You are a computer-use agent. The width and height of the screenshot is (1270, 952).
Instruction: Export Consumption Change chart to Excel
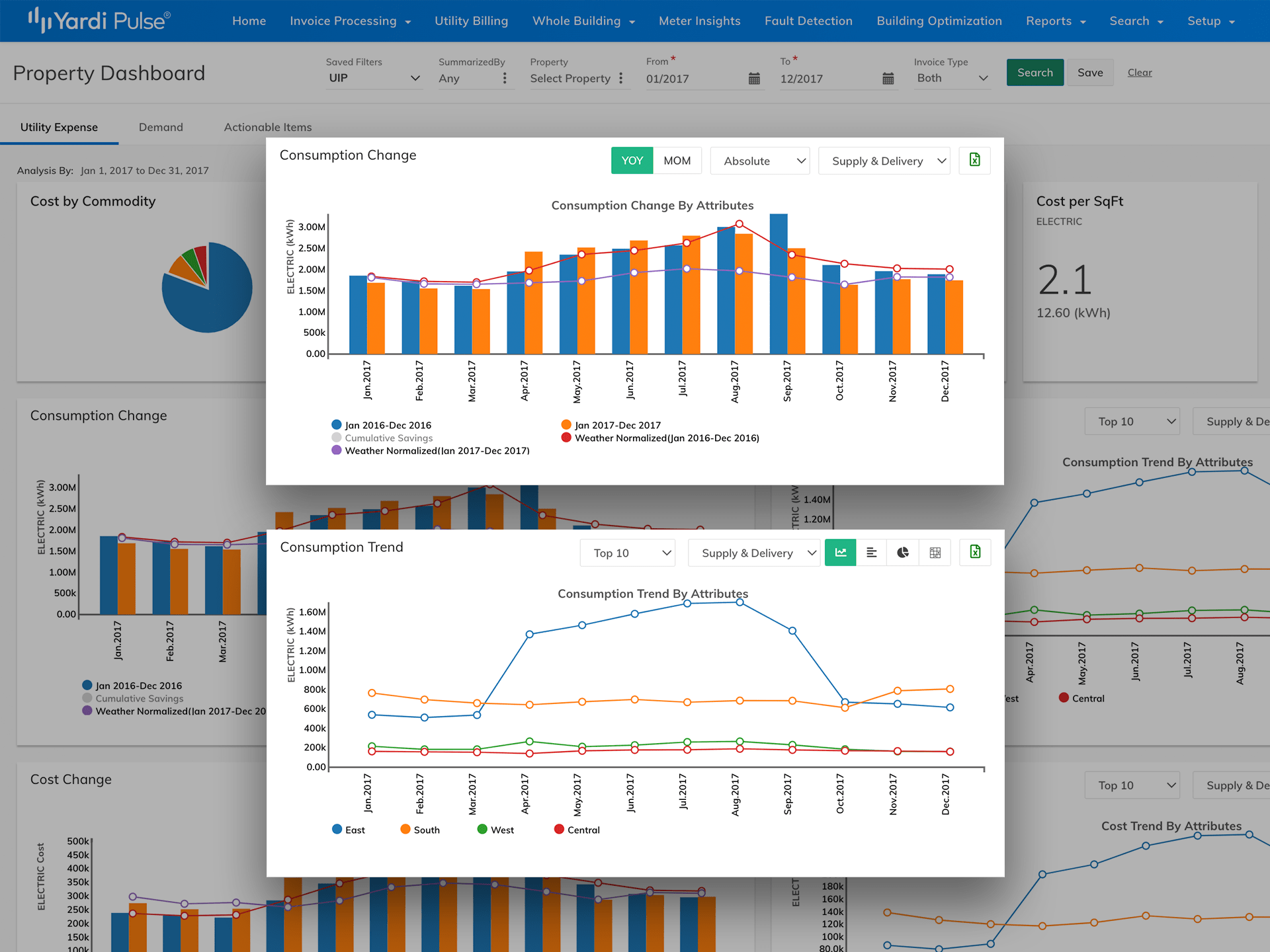click(x=974, y=160)
